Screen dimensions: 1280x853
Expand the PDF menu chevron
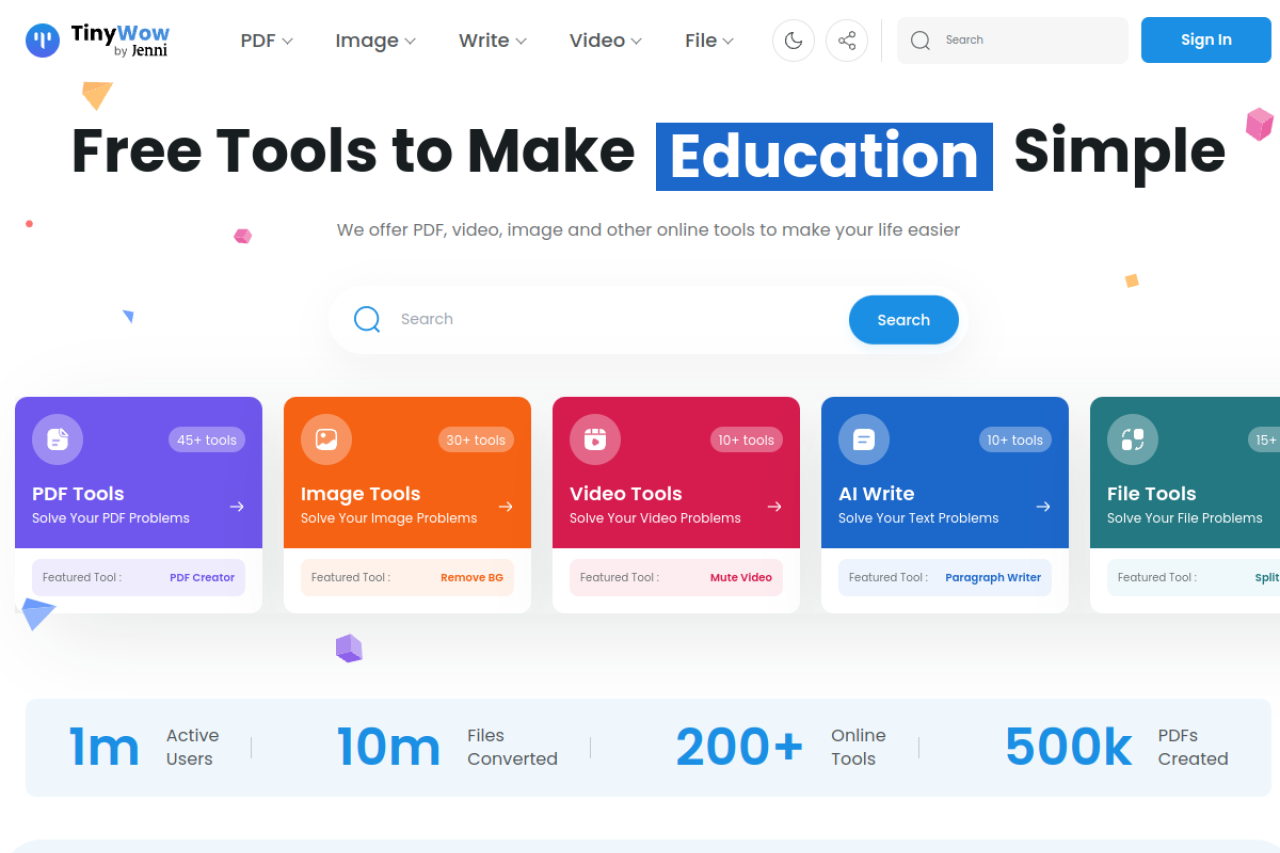(x=288, y=41)
